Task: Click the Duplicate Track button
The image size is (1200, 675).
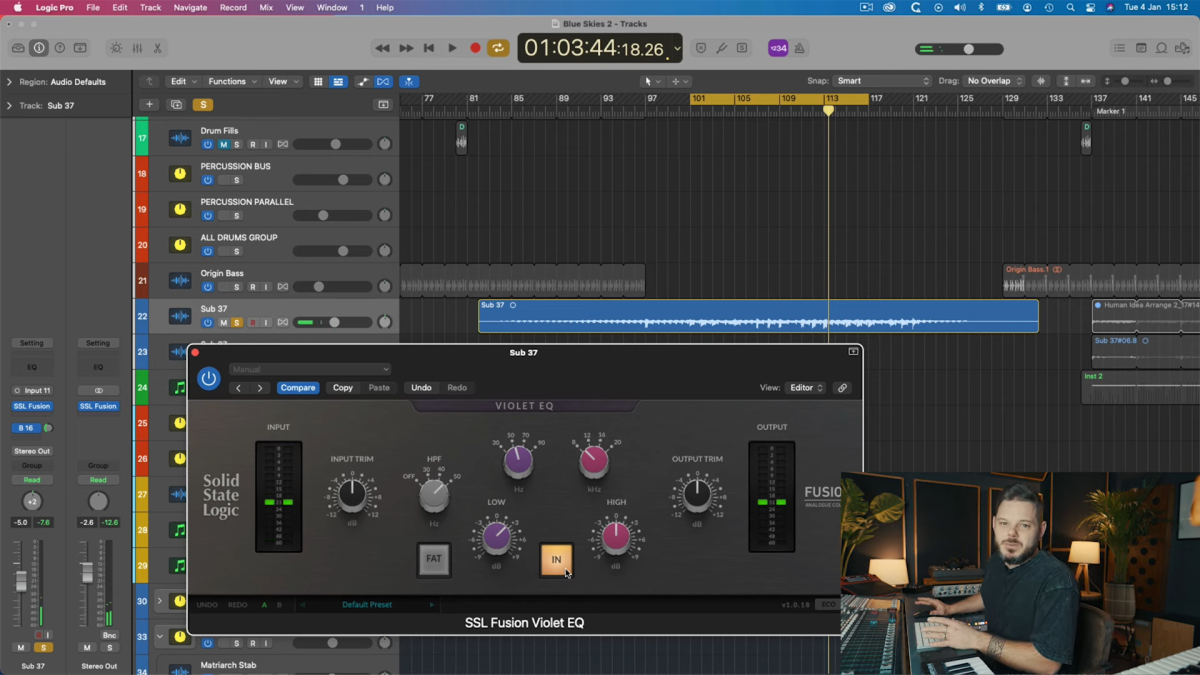Action: point(176,105)
